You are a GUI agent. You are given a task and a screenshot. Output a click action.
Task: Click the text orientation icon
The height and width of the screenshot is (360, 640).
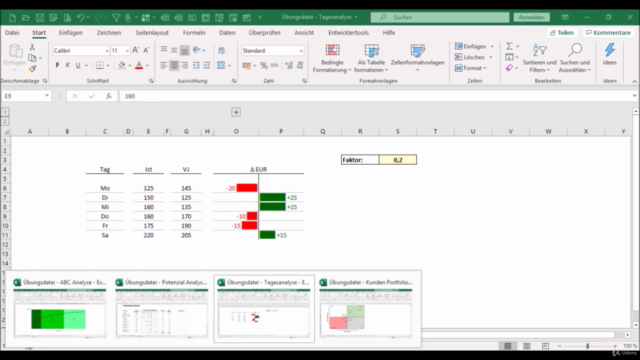[197, 50]
